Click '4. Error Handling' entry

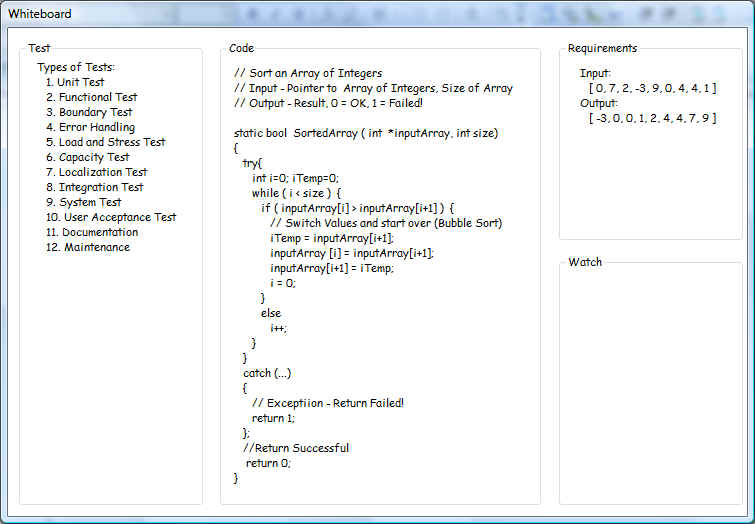[91, 127]
